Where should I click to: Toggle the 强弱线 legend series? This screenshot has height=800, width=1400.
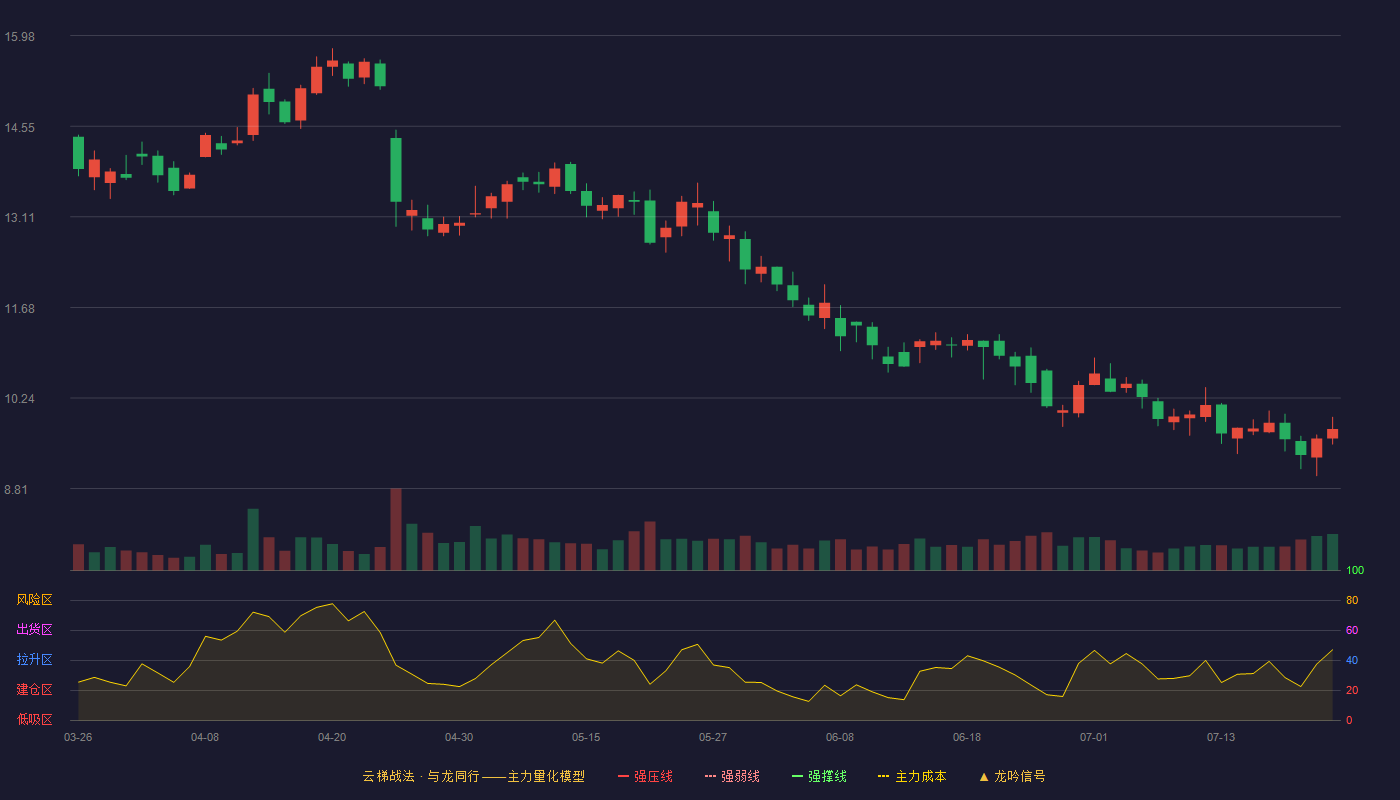coord(732,776)
